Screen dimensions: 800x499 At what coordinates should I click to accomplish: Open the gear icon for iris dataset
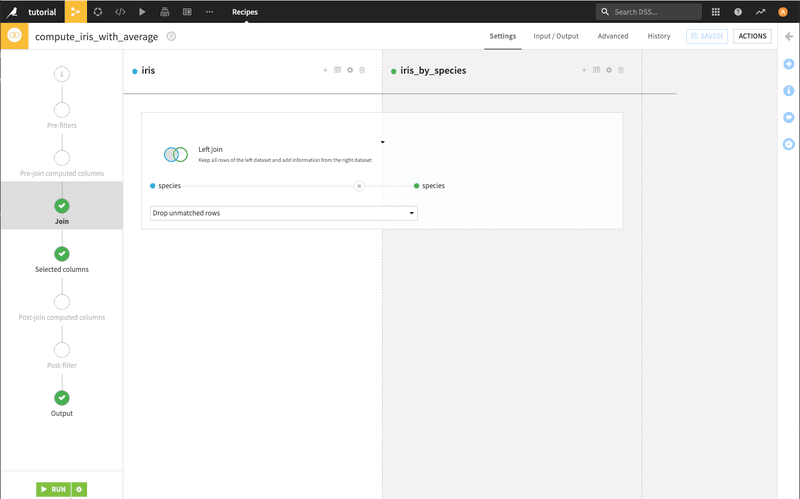pos(350,70)
